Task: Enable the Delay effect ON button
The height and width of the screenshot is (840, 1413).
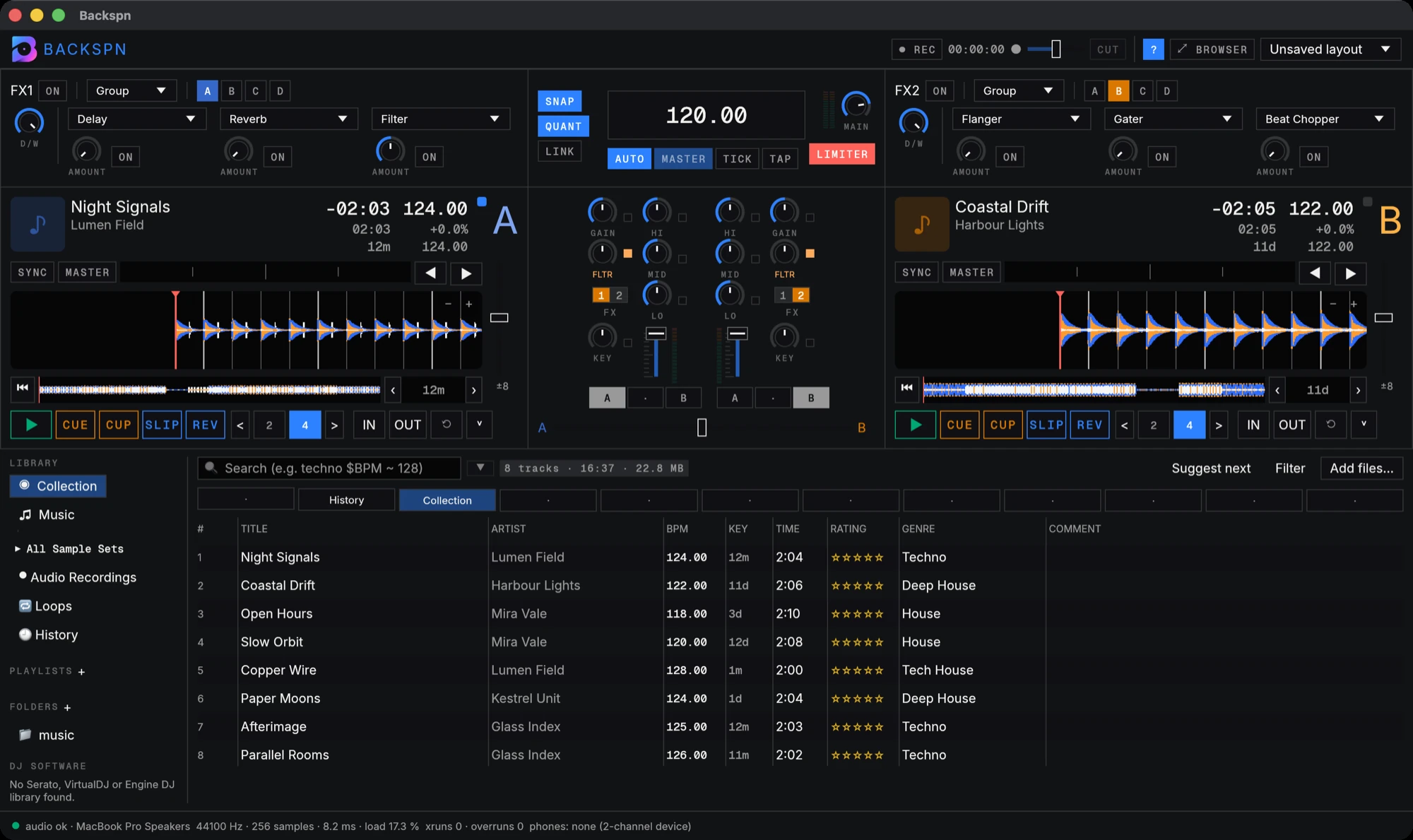Action: (x=126, y=157)
